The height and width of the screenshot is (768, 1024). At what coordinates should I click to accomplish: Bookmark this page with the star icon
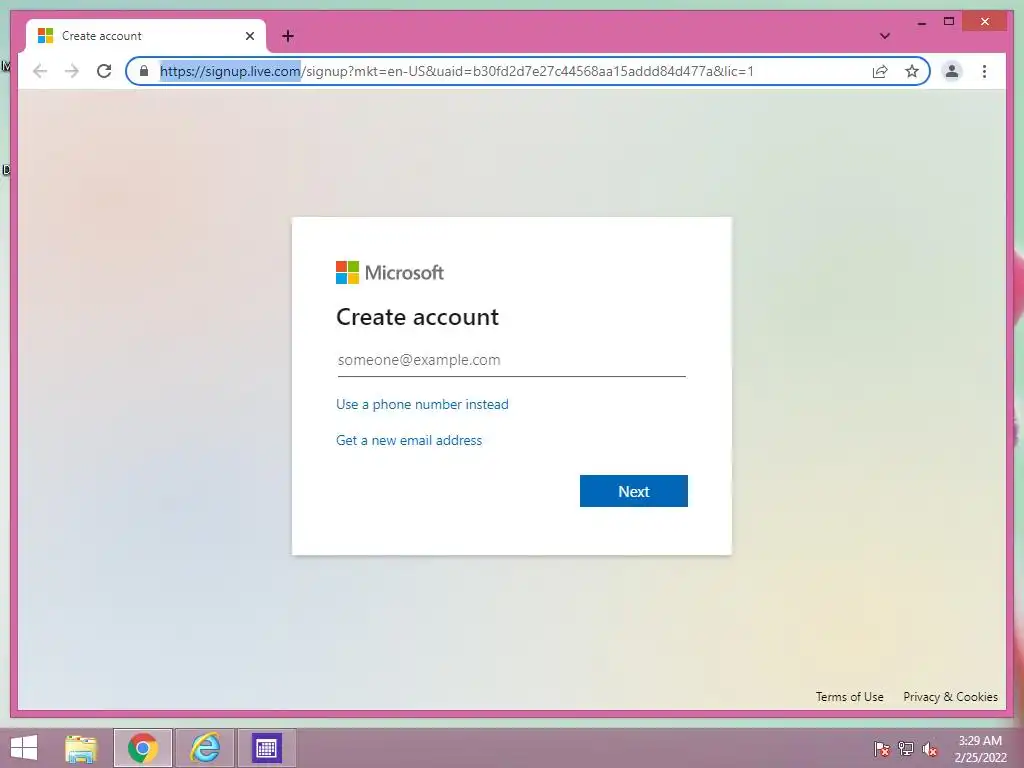[x=912, y=71]
